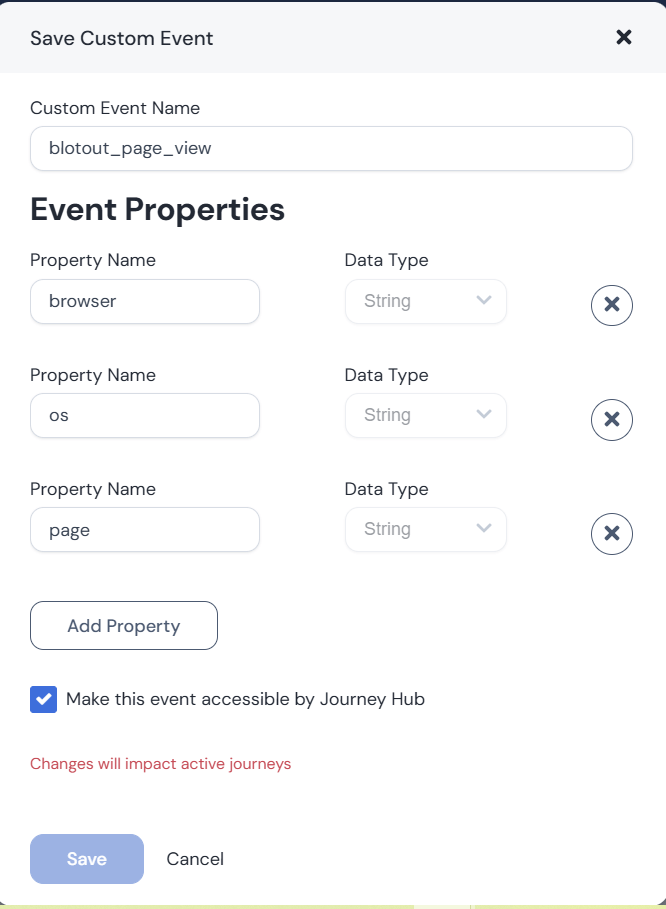666x909 pixels.
Task: Remove the page property row
Action: 612,533
